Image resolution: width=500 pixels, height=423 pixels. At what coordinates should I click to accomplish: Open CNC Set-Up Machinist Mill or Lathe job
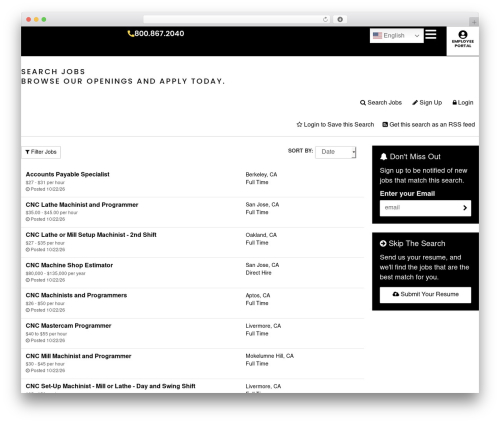(x=110, y=386)
